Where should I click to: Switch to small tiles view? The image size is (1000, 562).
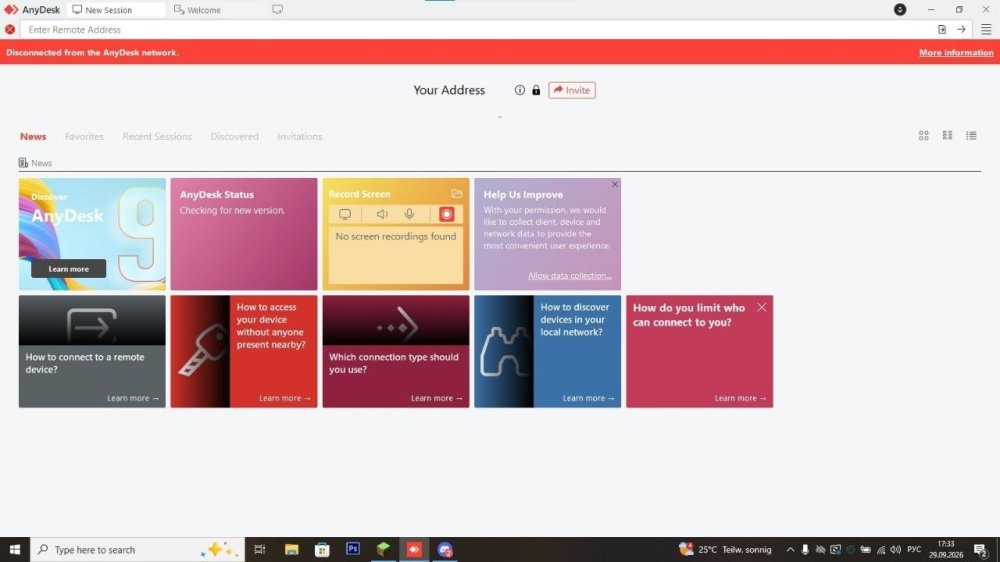(x=948, y=135)
